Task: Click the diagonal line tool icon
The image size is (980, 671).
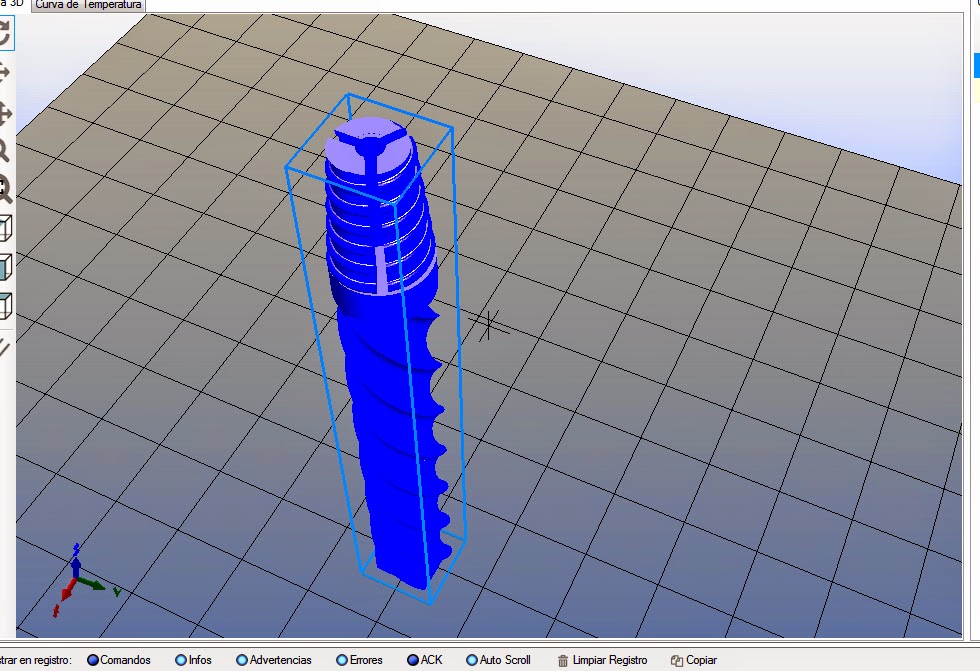Action: tap(4, 347)
